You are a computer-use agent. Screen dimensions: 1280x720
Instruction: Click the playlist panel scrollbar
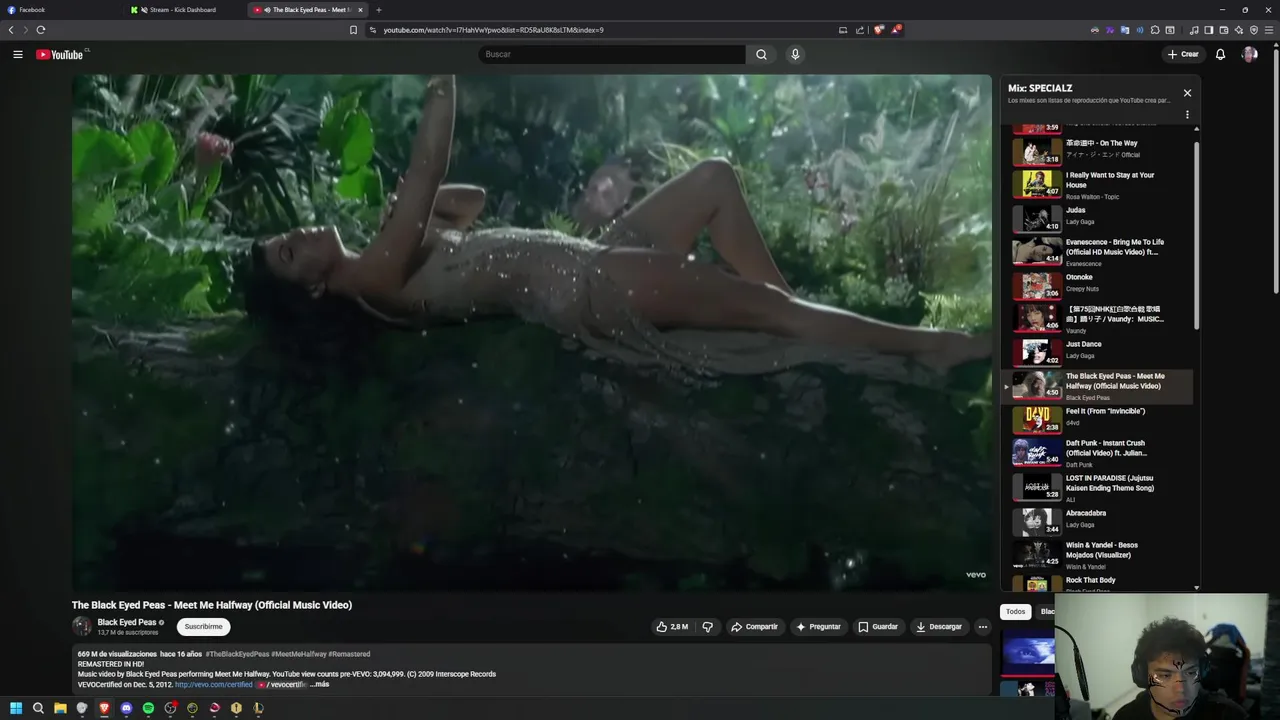coord(1196,235)
